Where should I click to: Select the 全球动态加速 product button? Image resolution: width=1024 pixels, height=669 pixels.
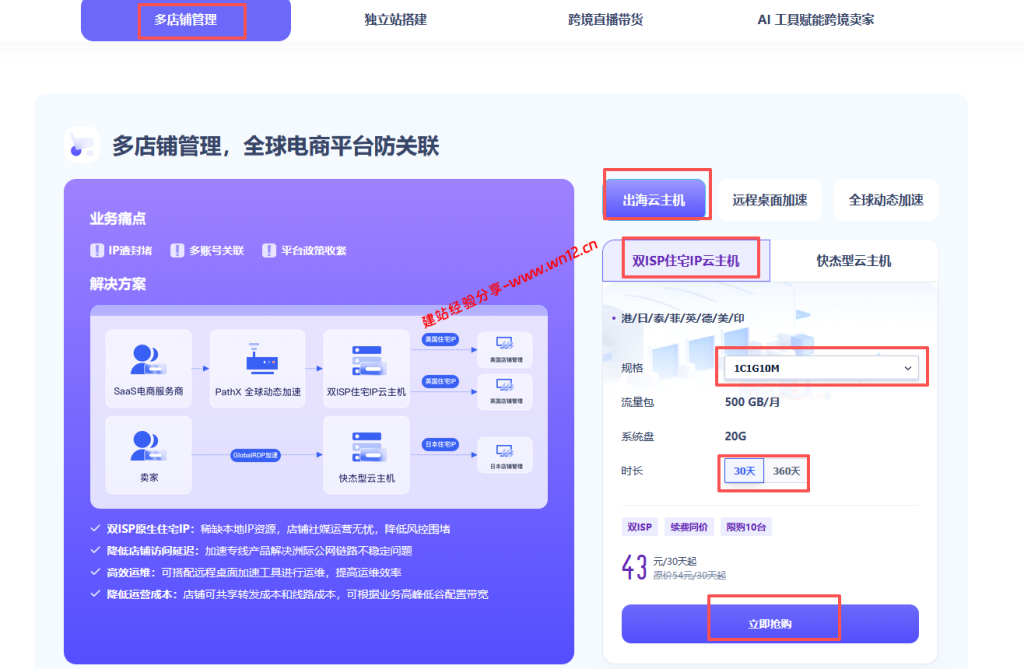tap(886, 200)
